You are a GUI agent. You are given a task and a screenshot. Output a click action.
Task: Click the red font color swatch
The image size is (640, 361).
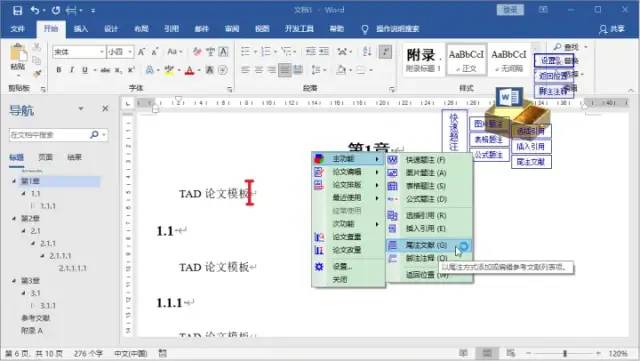click(x=189, y=71)
